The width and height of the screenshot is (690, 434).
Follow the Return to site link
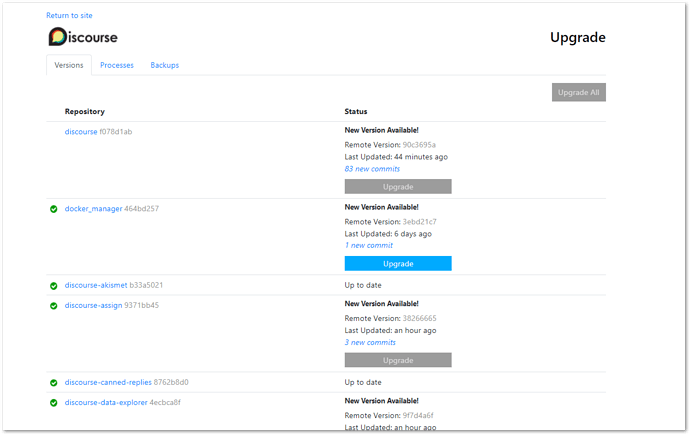coord(70,15)
